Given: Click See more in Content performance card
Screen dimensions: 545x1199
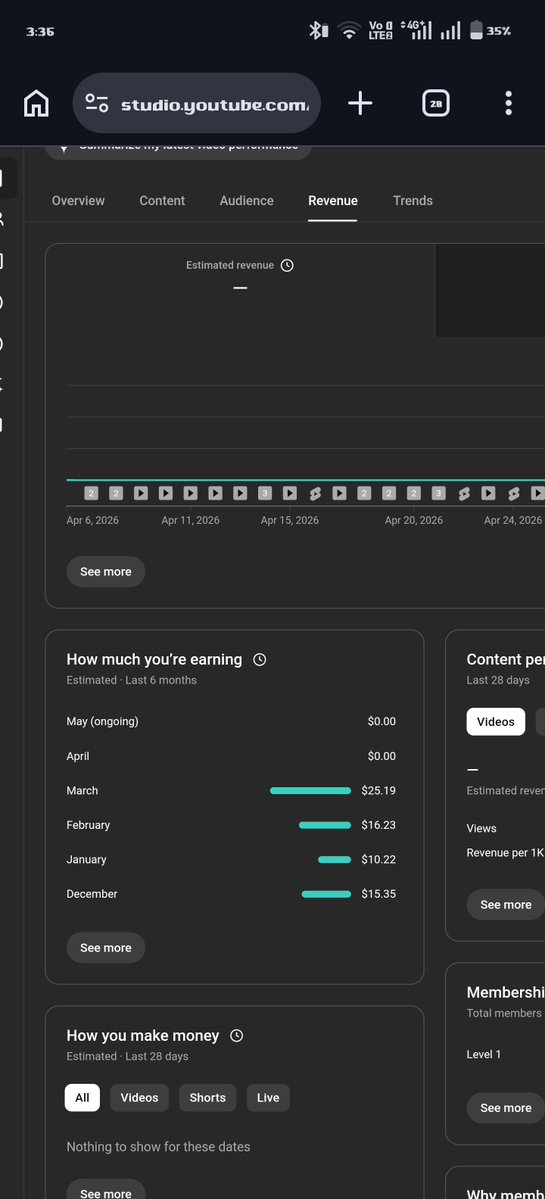Looking at the screenshot, I should pos(505,905).
